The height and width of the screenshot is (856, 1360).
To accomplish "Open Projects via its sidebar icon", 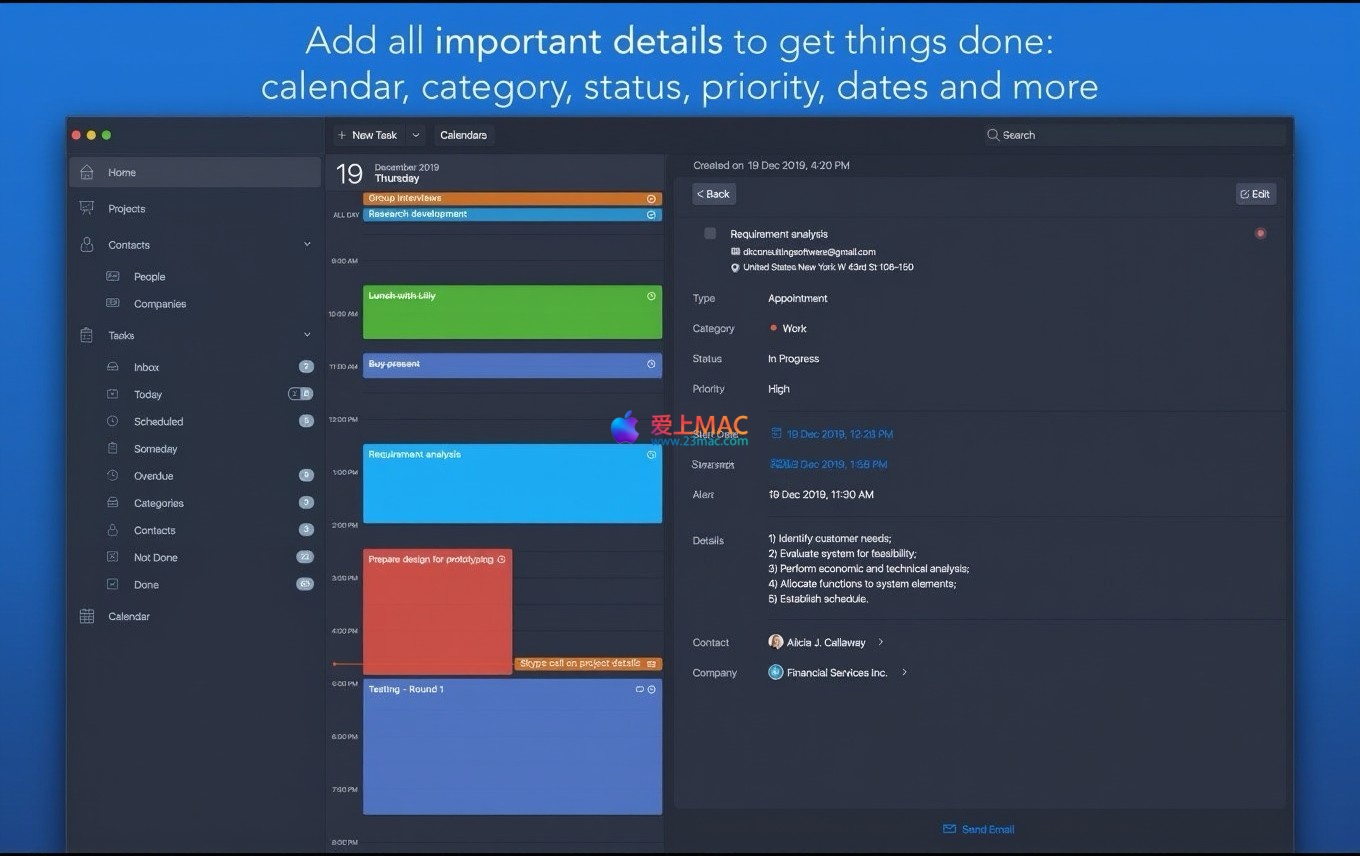I will click(x=87, y=208).
